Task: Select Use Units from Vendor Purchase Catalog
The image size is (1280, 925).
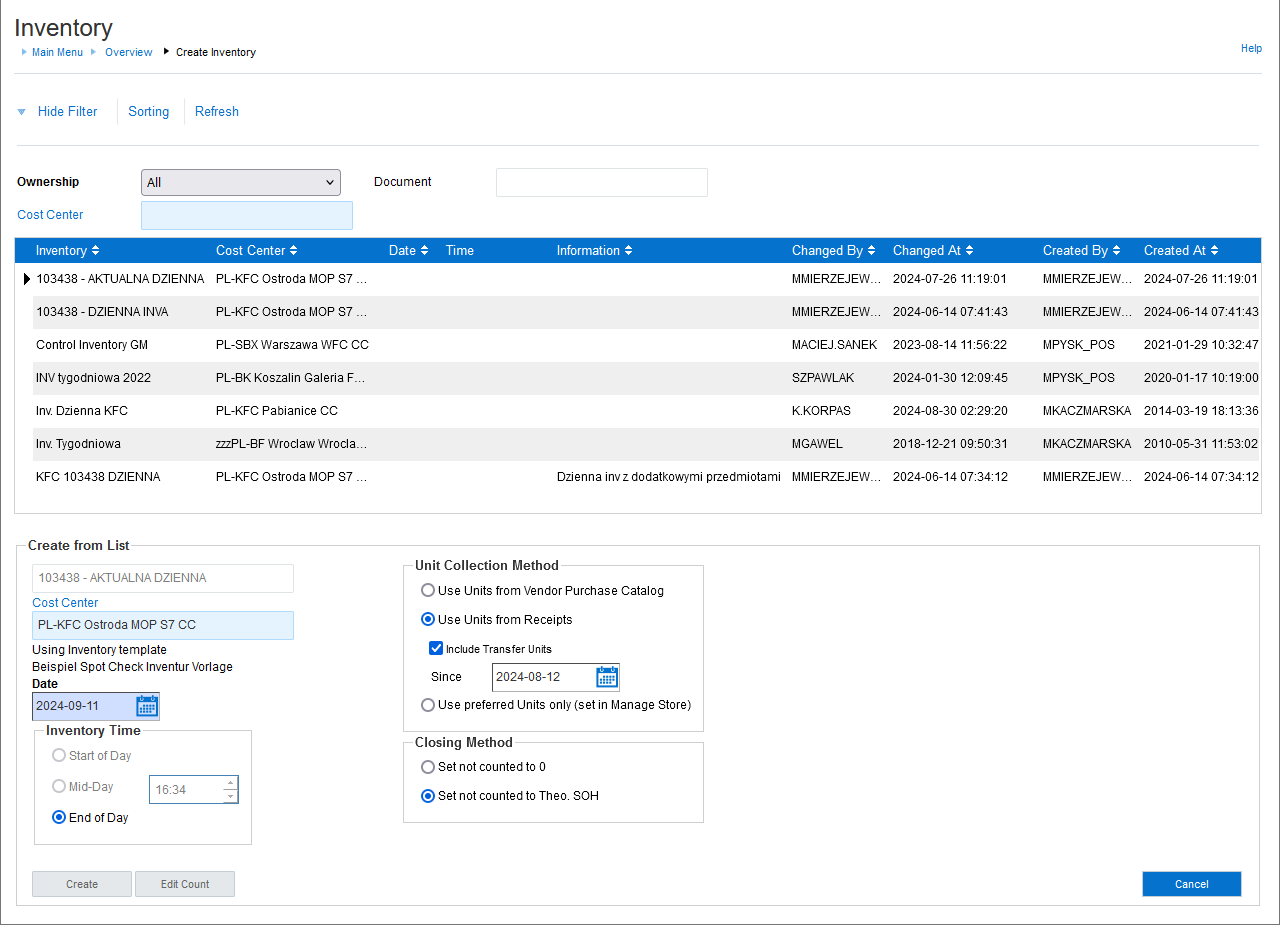Action: (428, 591)
